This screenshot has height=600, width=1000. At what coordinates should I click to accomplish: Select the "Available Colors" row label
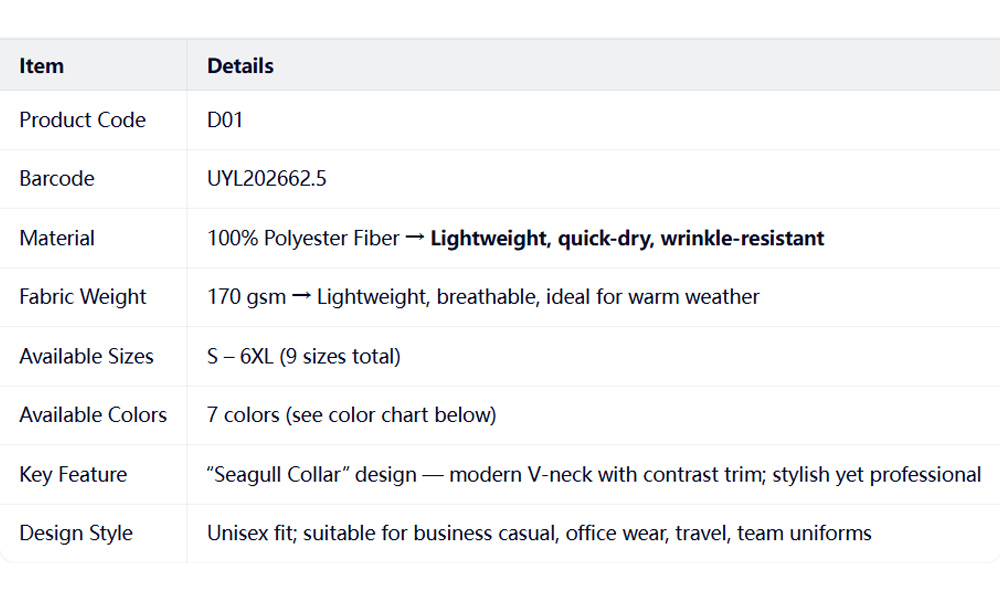coord(93,415)
